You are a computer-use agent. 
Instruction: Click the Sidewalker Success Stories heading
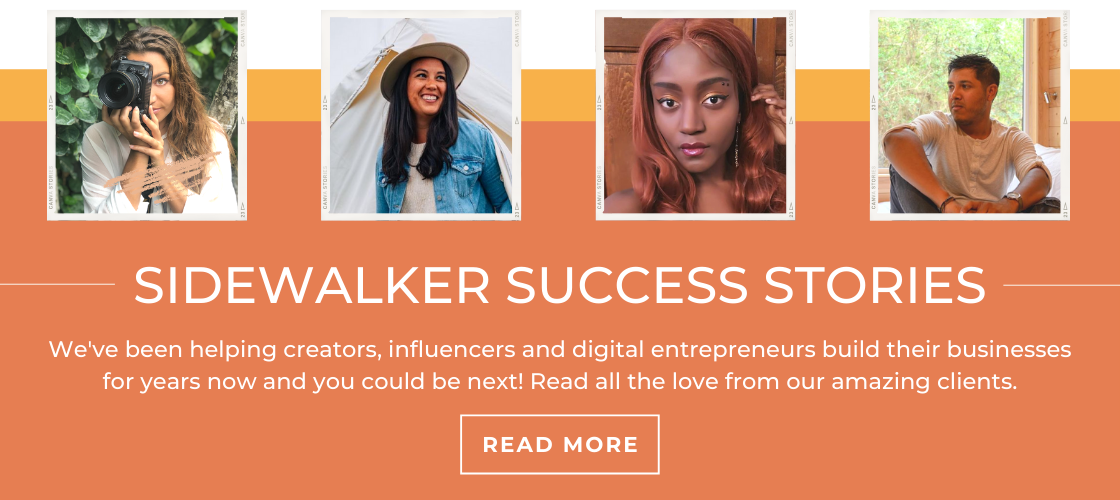[559, 286]
